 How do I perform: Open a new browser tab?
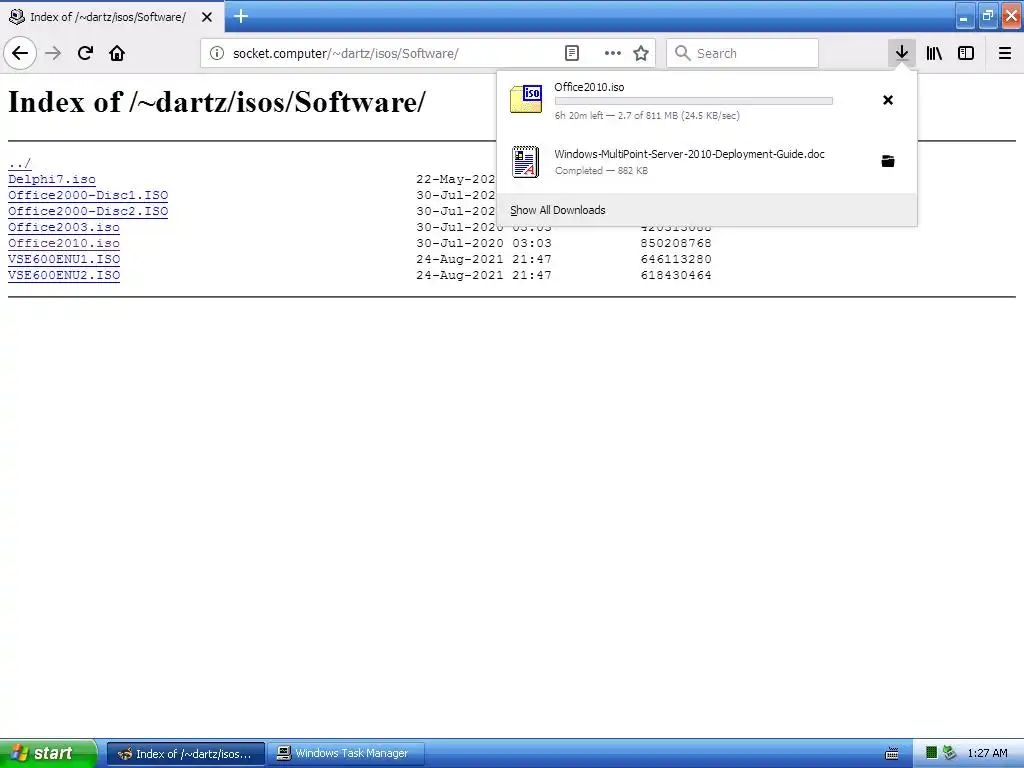(x=240, y=16)
